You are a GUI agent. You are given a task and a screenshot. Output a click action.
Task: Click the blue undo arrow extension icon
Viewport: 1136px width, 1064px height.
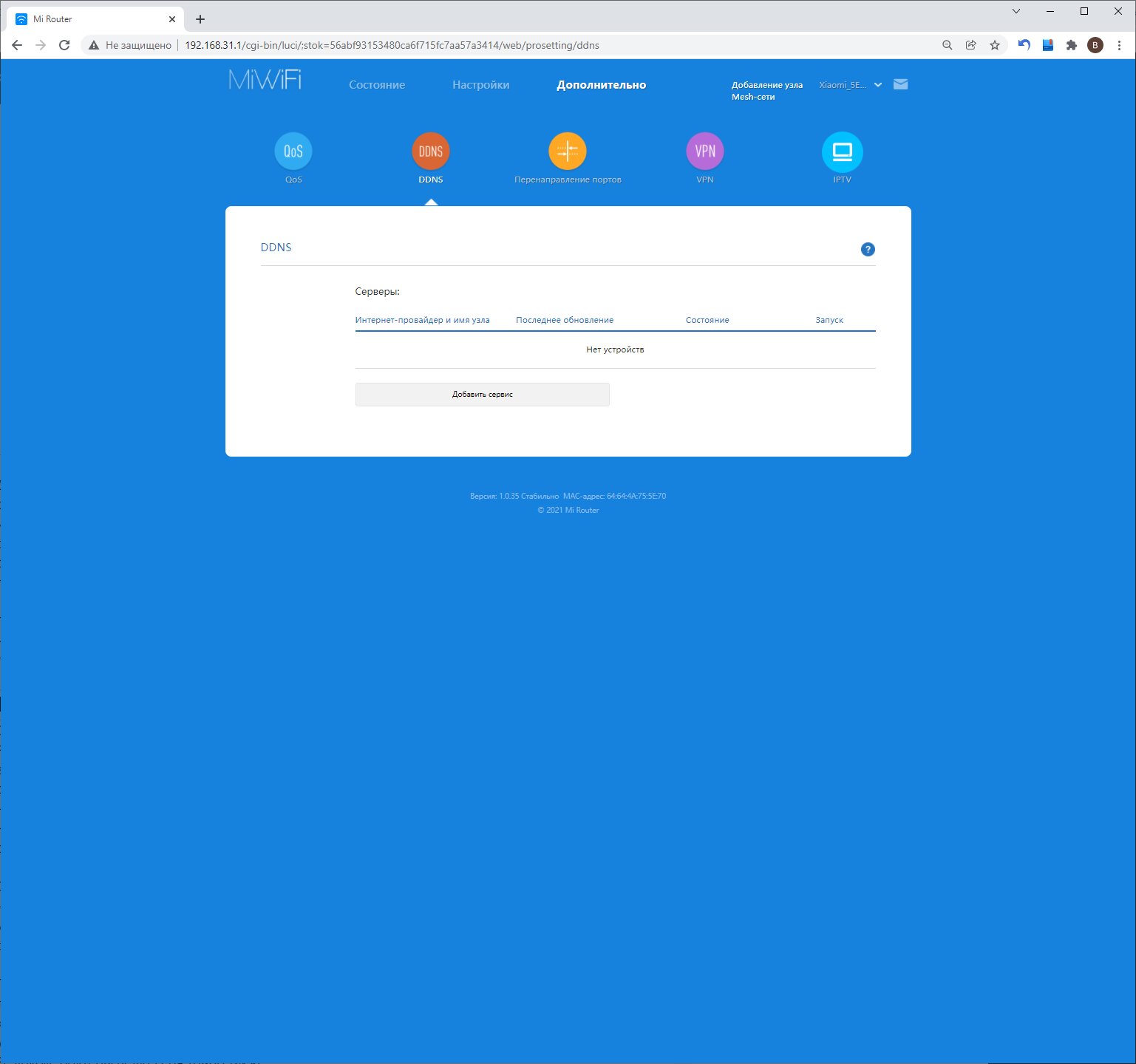click(x=1024, y=45)
